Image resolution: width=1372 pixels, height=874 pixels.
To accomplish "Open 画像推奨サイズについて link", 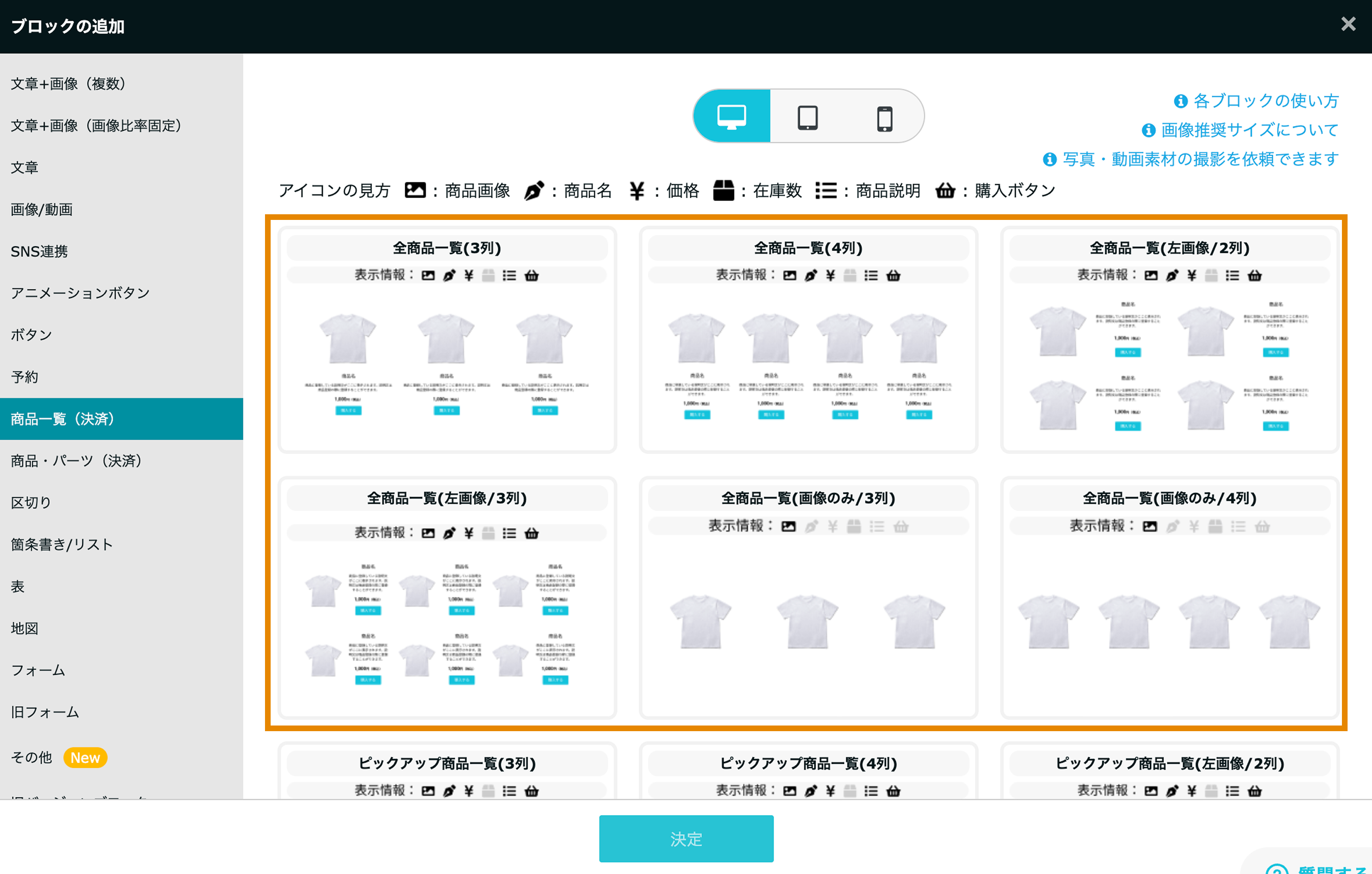I will click(x=1240, y=130).
